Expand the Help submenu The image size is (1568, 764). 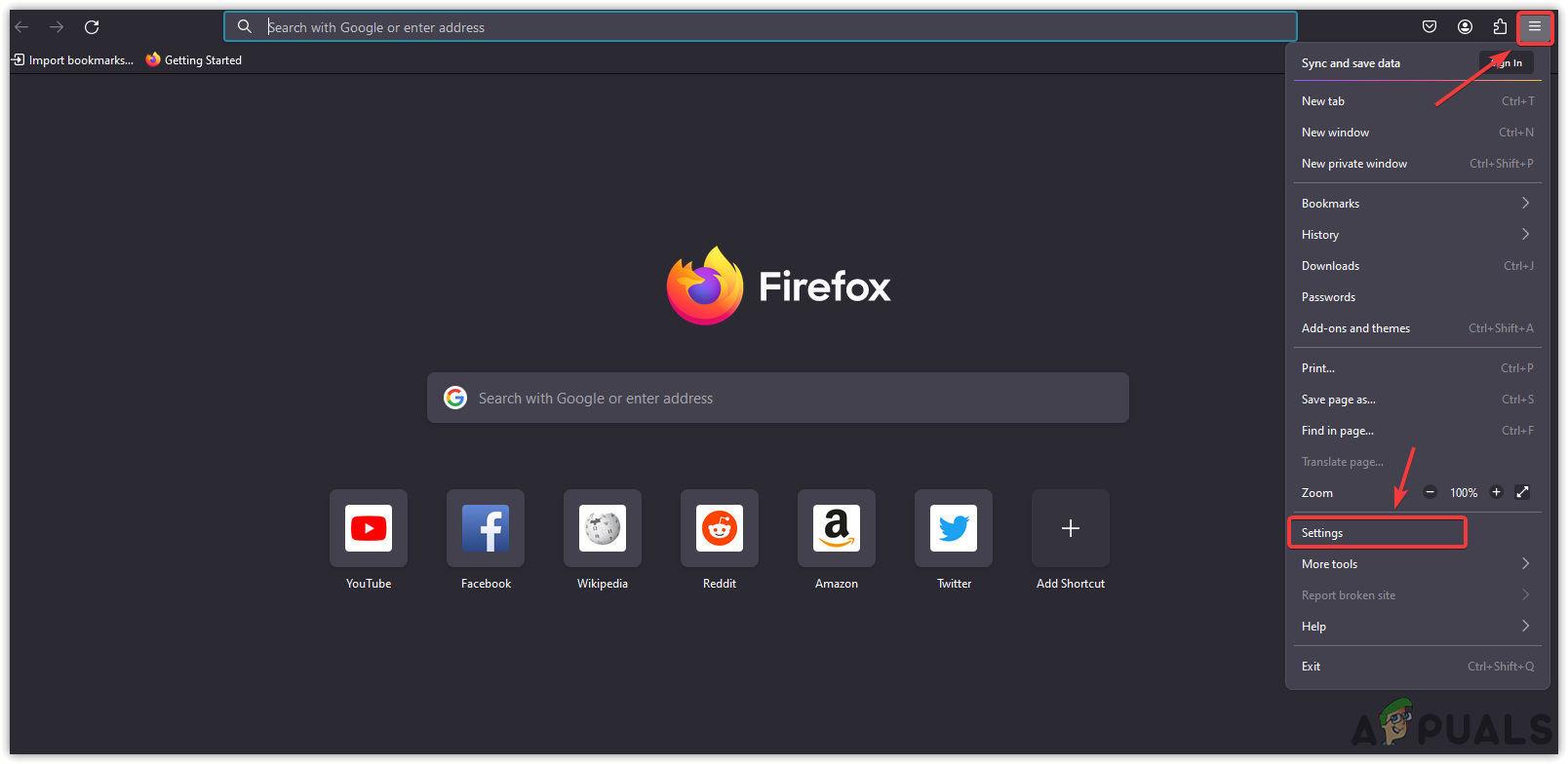click(x=1418, y=627)
